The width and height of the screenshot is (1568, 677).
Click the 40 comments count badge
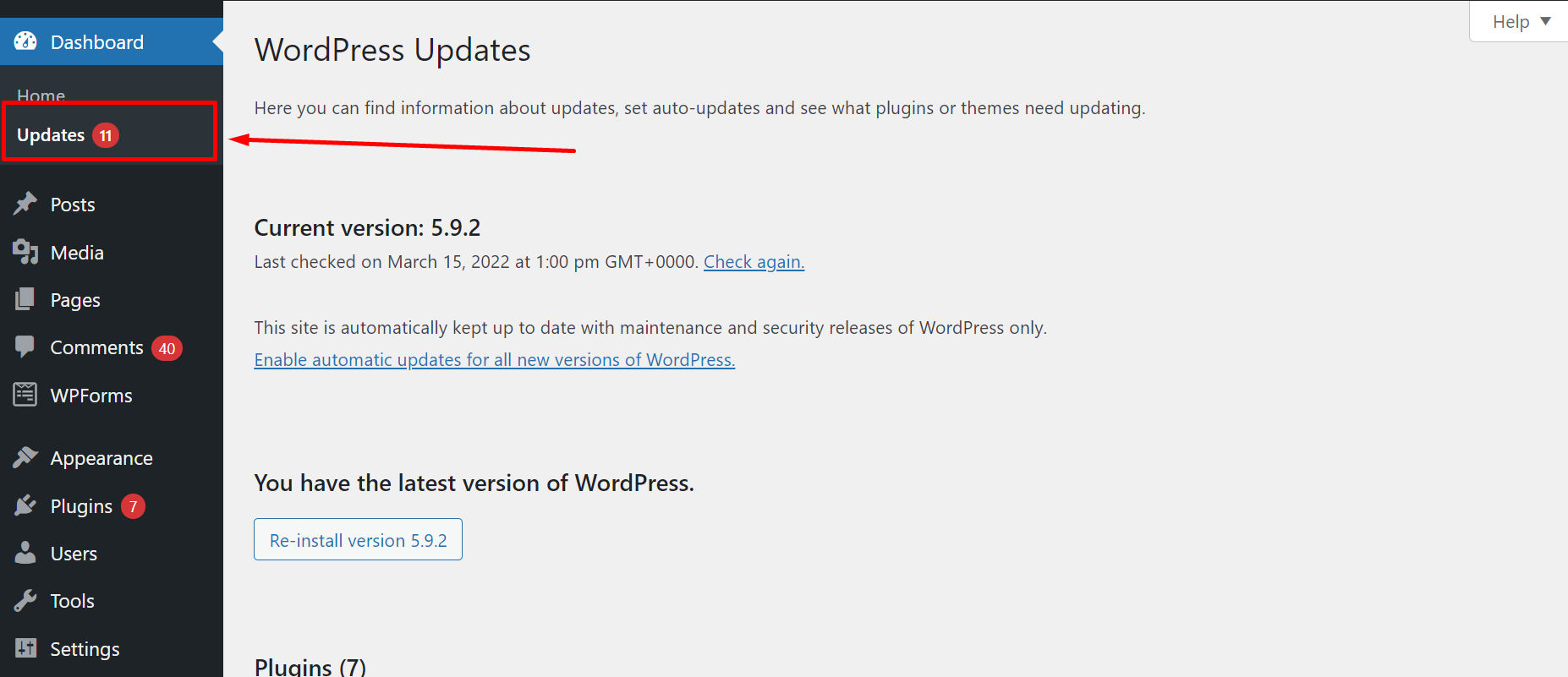(167, 348)
